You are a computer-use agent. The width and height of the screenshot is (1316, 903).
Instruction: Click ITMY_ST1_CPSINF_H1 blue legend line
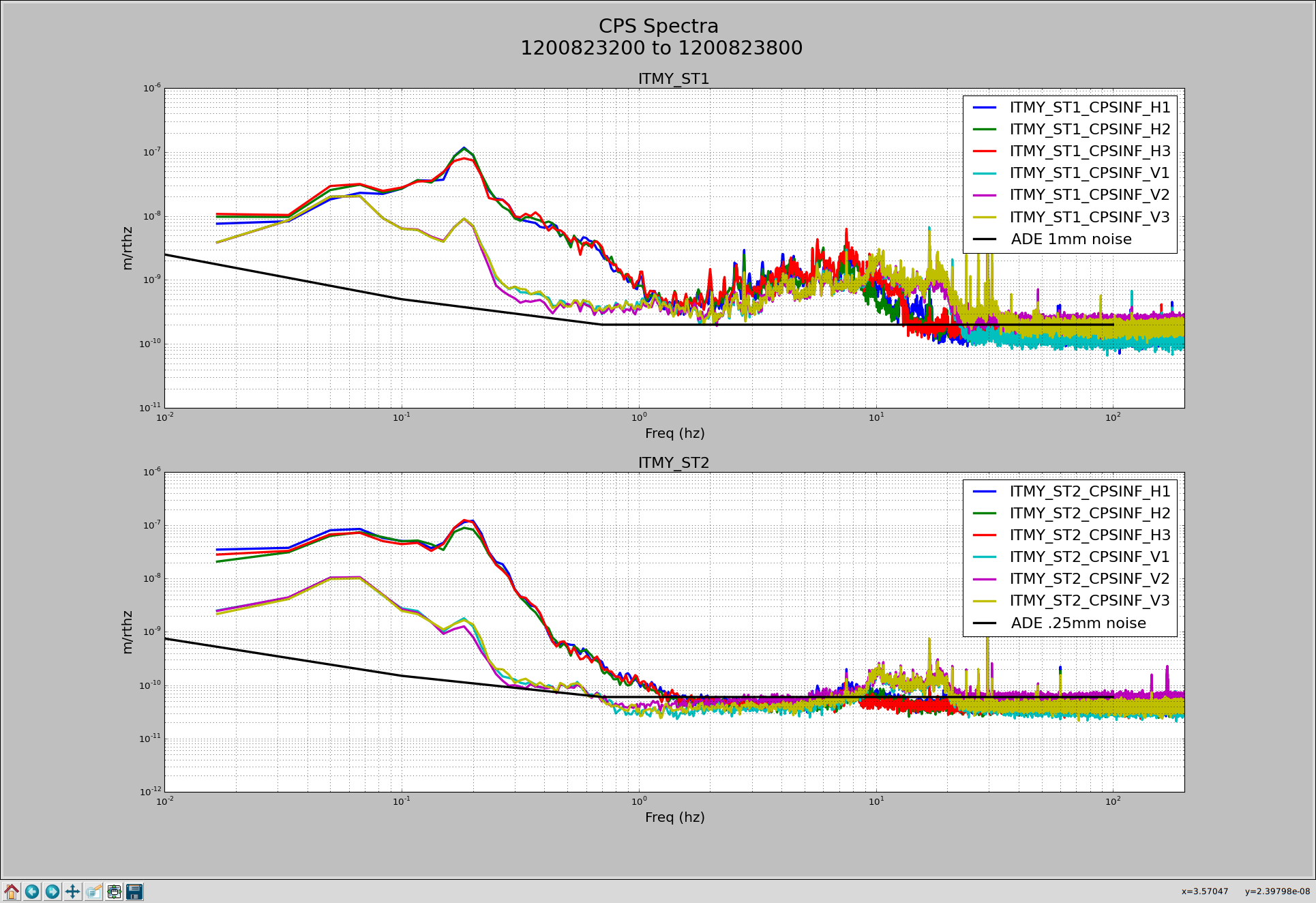(984, 107)
